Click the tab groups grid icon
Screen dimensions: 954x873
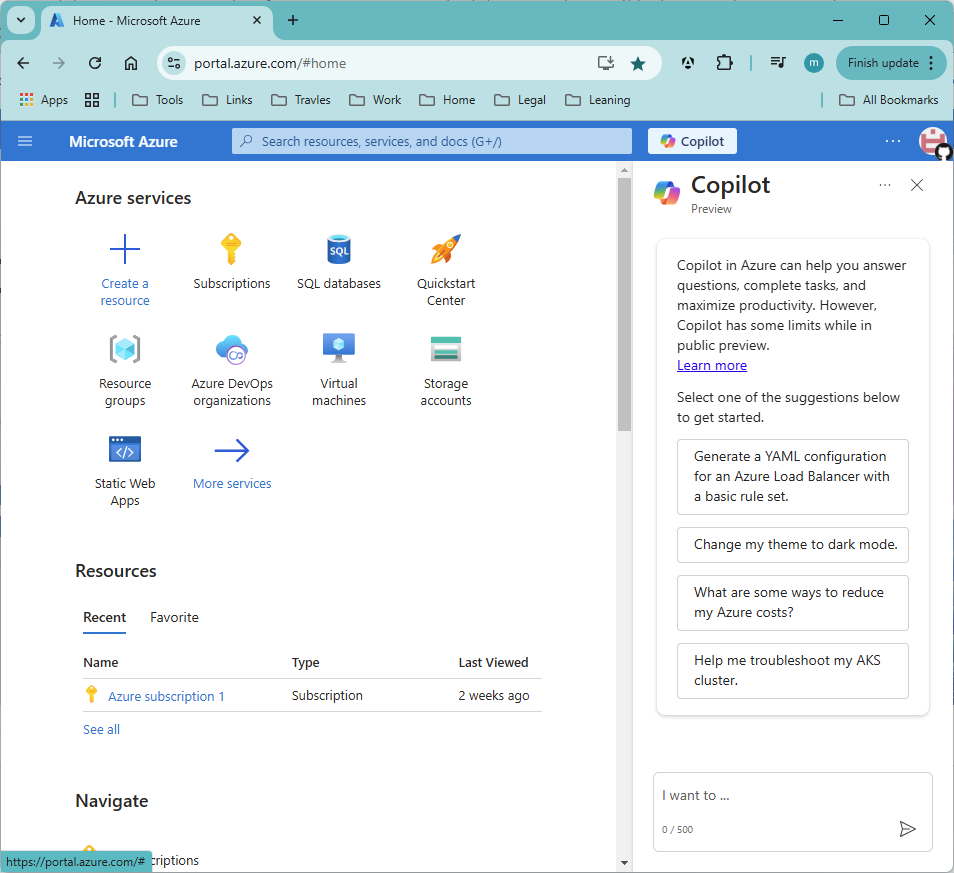(92, 100)
